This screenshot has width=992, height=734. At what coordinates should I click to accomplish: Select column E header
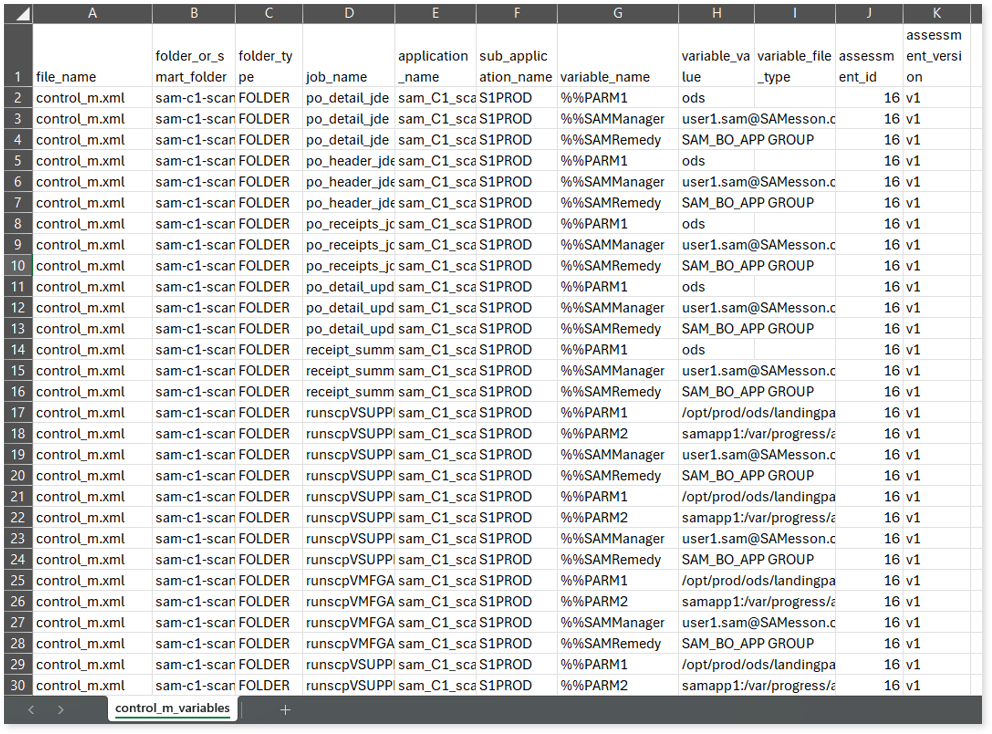(x=435, y=13)
